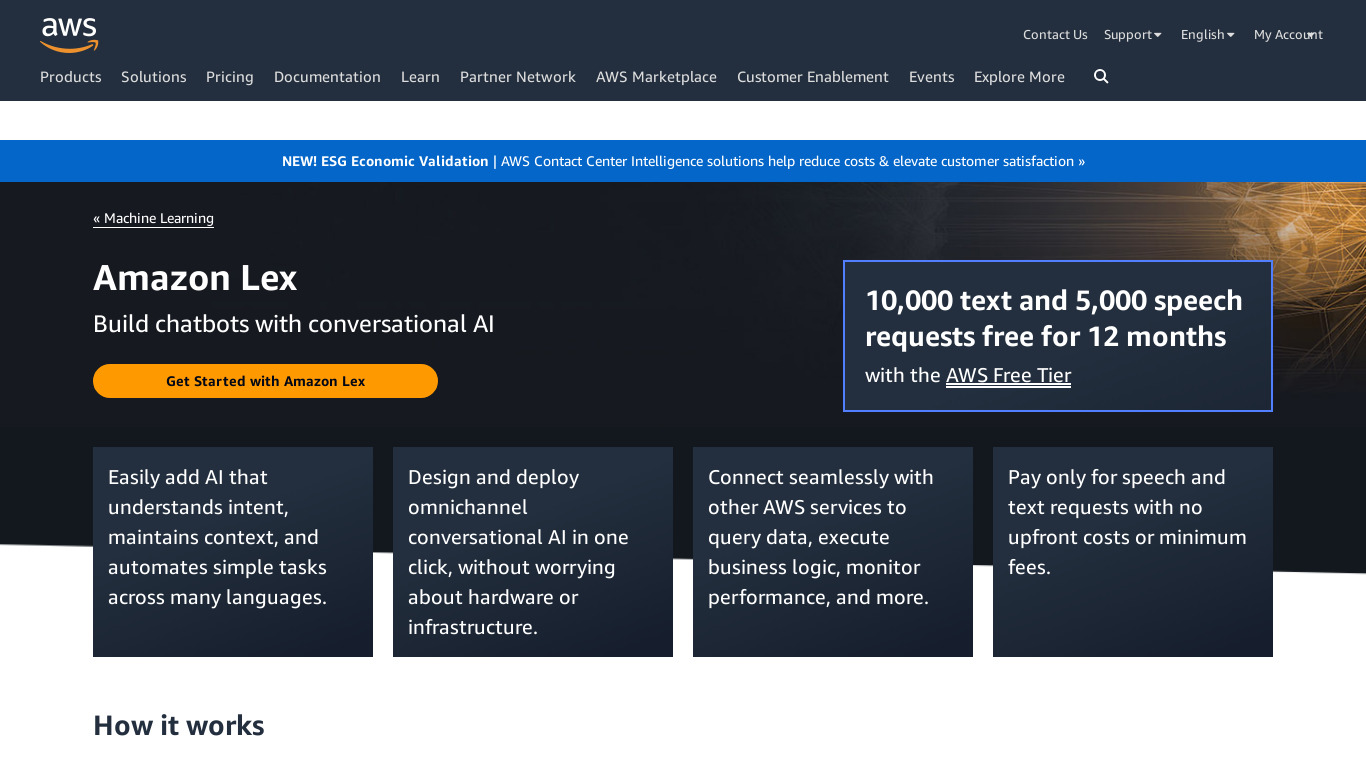Open the Partner Network menu
Image resolution: width=1366 pixels, height=768 pixels.
[x=518, y=77]
